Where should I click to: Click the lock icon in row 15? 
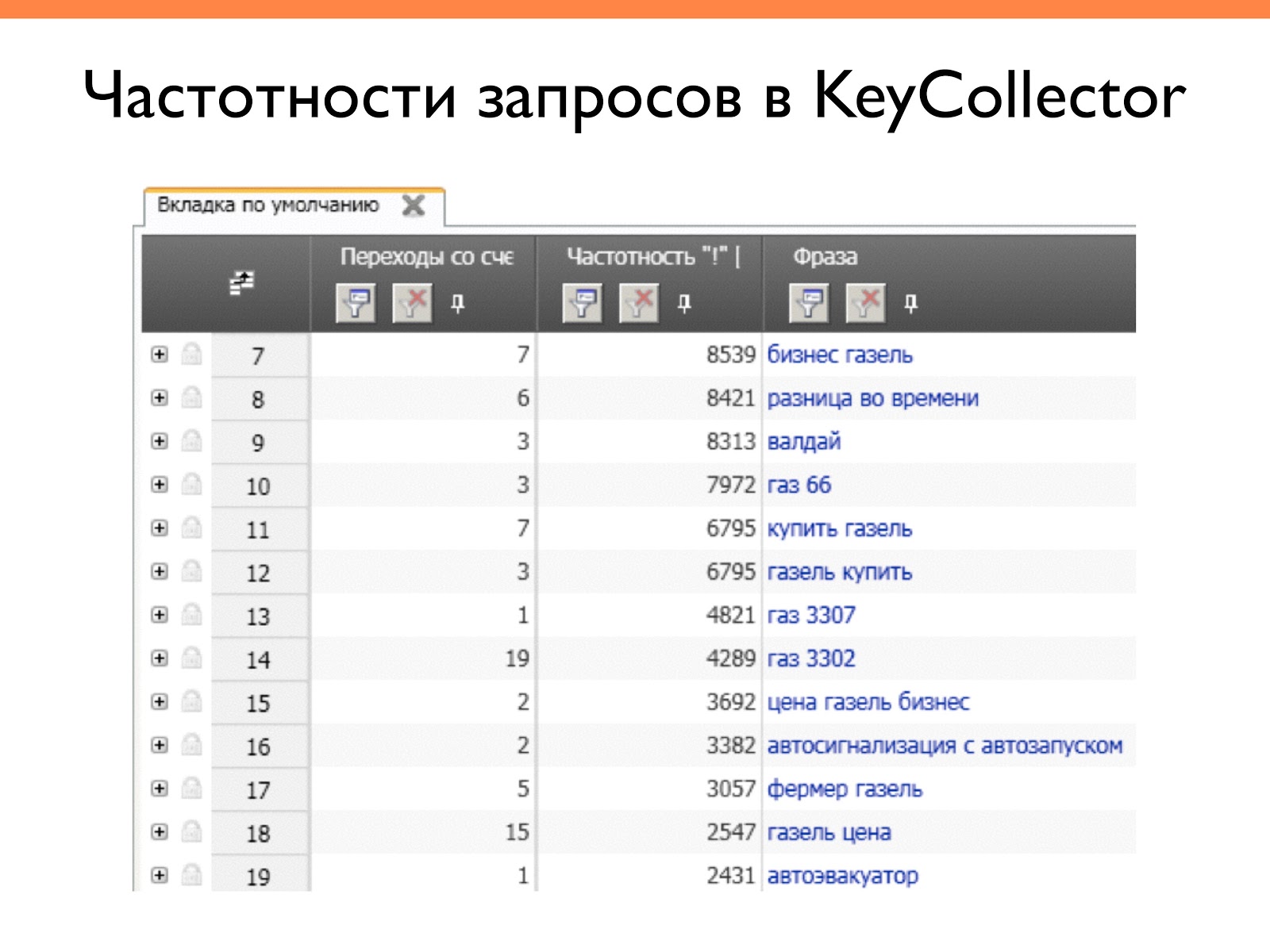[x=191, y=701]
